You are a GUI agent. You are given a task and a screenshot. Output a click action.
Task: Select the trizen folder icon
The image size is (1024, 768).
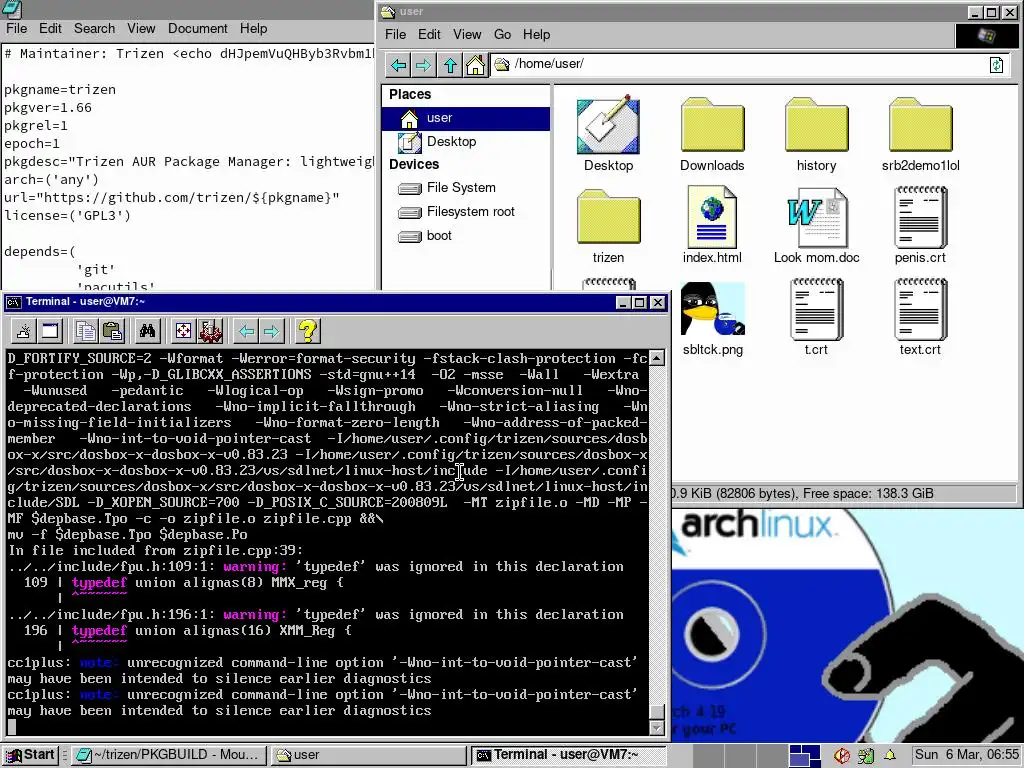608,227
